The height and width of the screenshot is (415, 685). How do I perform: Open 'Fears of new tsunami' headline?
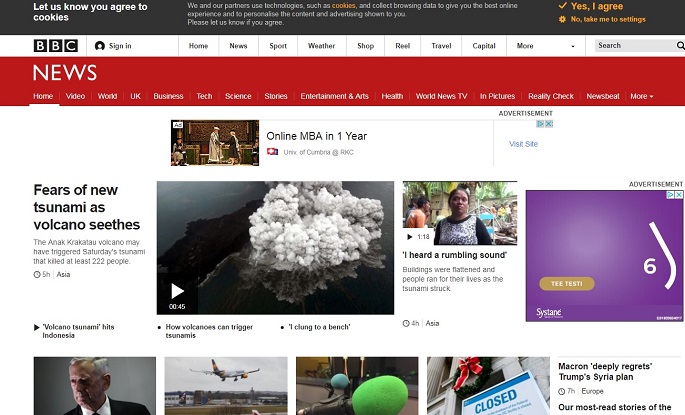coord(86,207)
